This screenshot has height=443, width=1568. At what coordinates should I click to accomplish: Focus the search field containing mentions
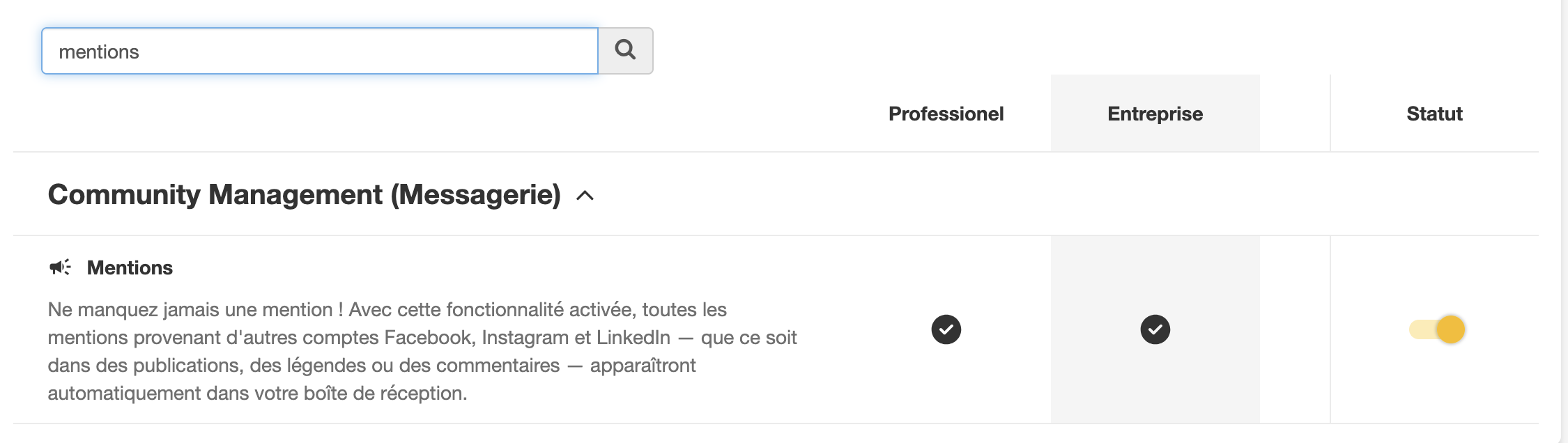[x=320, y=51]
